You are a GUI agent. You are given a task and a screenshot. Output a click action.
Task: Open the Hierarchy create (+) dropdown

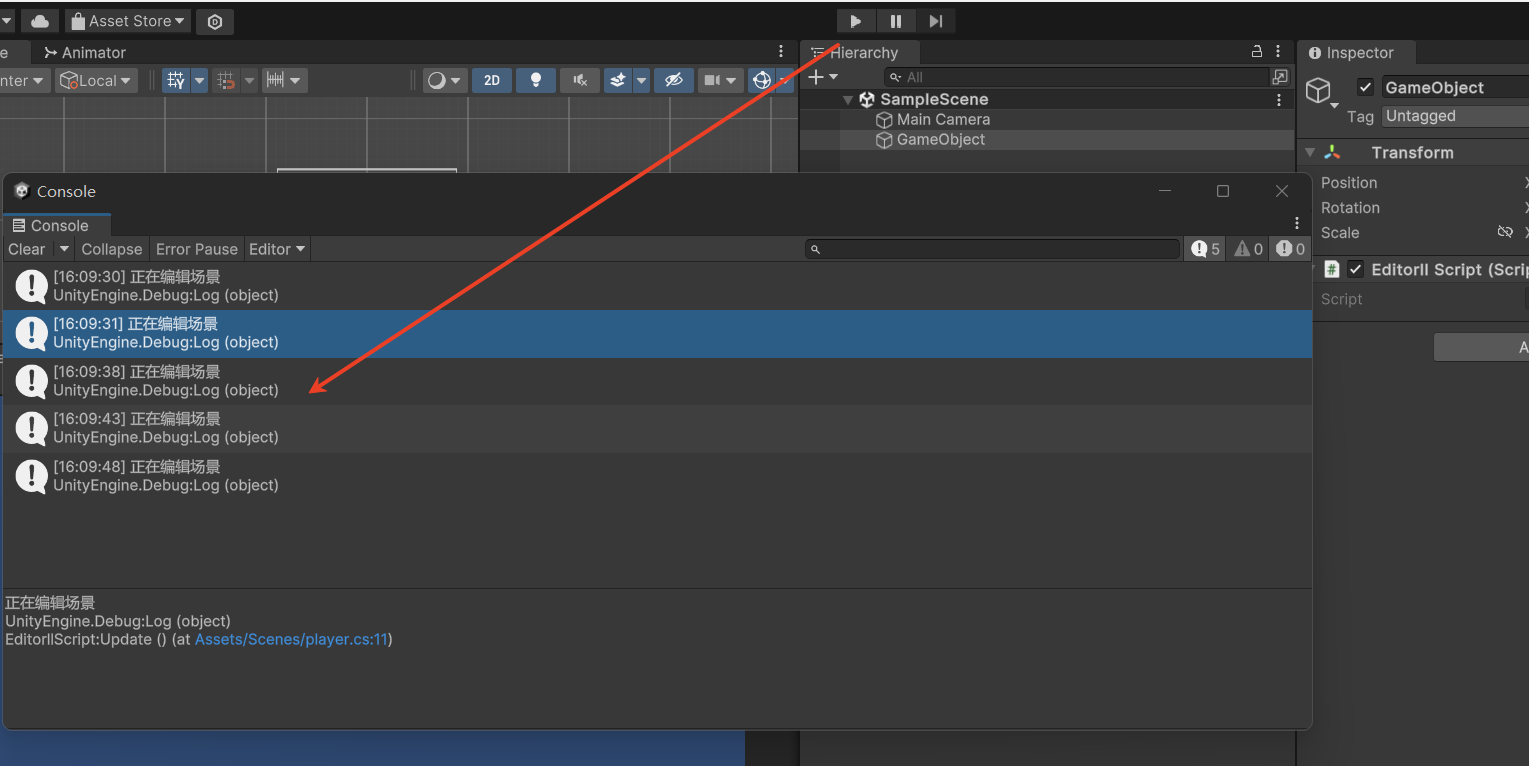click(823, 77)
